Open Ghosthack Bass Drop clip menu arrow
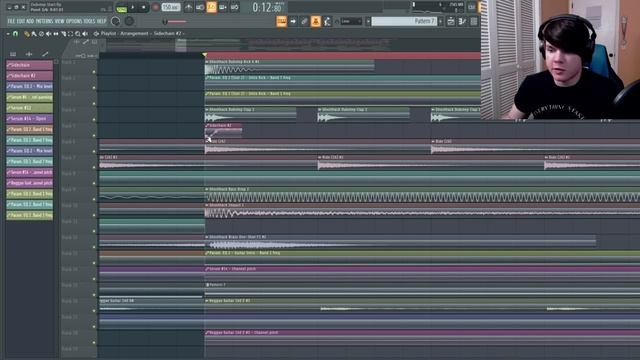 pos(207,189)
